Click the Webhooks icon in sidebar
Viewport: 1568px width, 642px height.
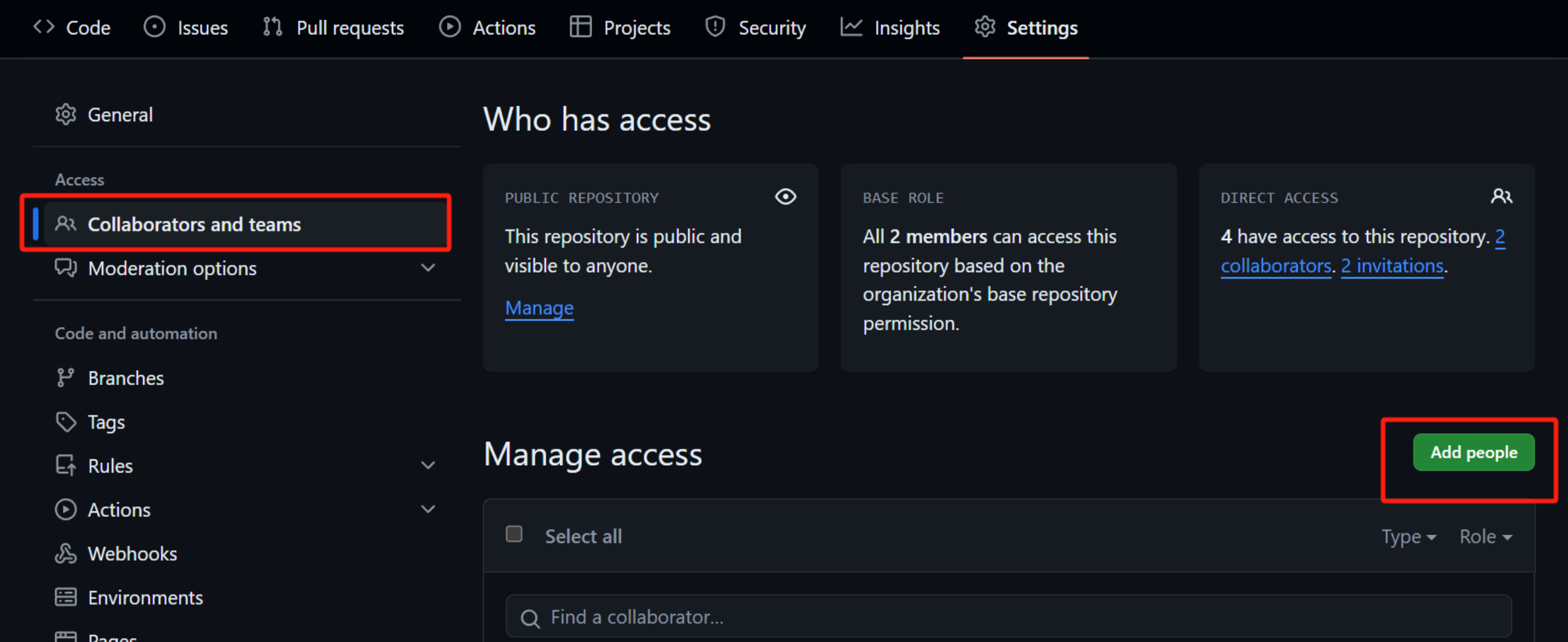(x=66, y=554)
